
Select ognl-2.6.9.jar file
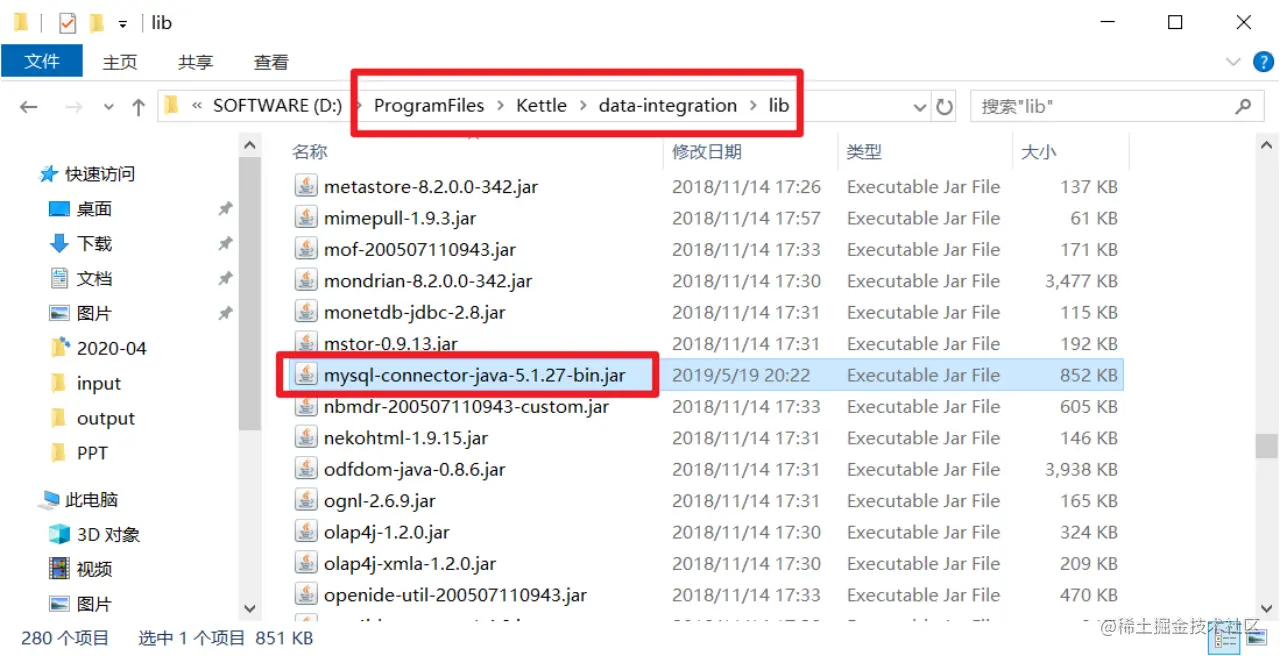tap(380, 501)
